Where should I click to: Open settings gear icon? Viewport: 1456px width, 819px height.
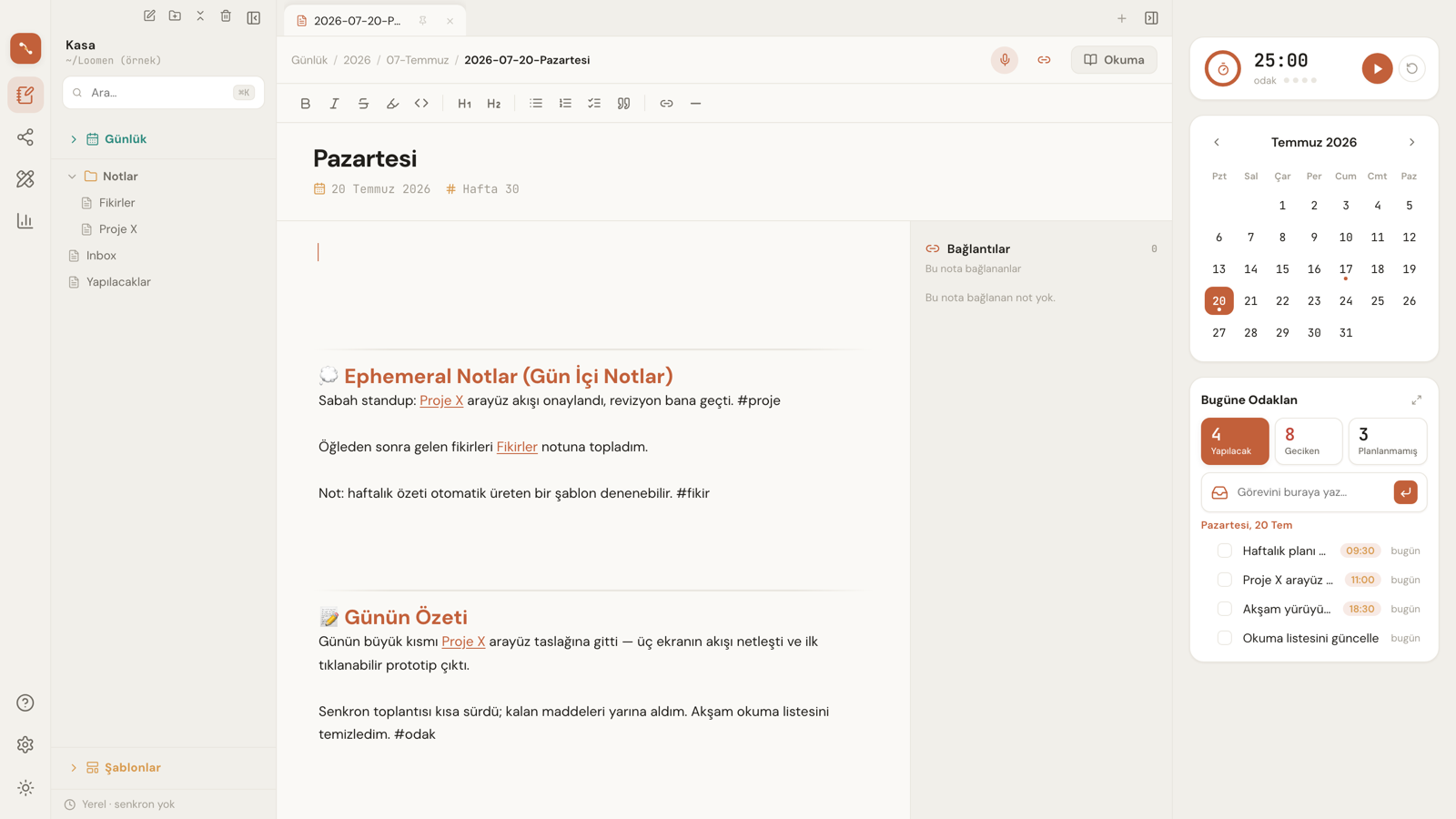coord(25,744)
